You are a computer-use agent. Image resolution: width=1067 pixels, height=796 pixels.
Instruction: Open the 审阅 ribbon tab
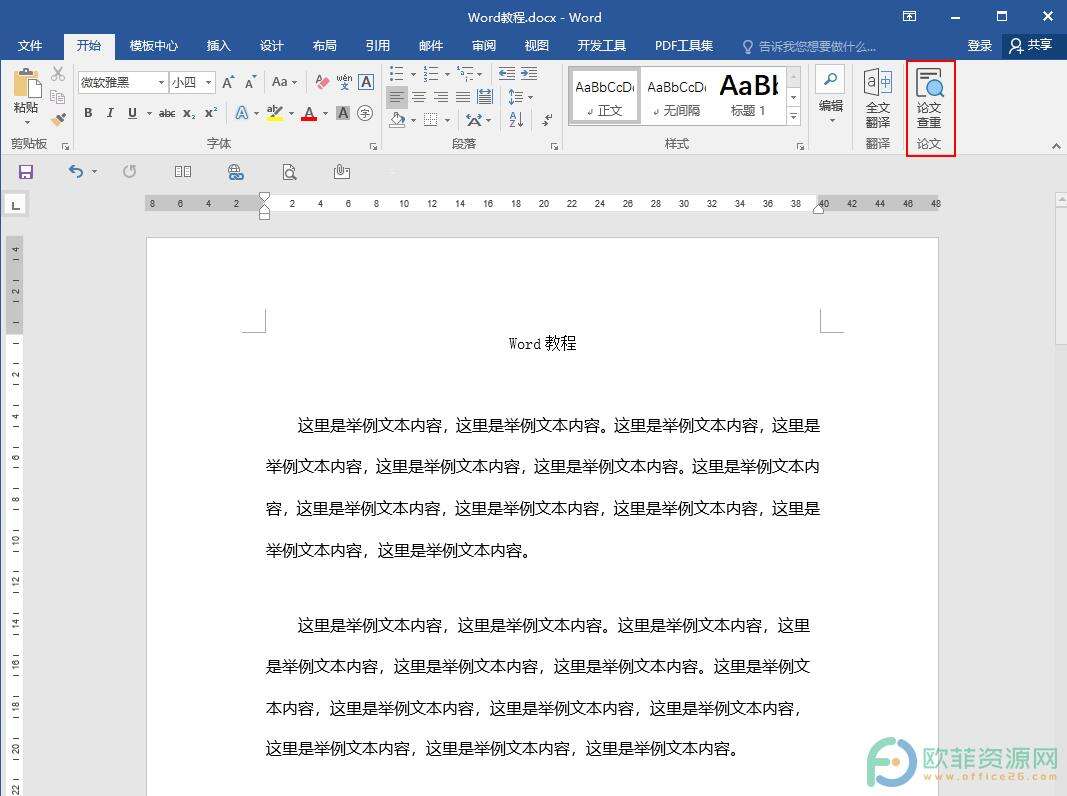[484, 46]
